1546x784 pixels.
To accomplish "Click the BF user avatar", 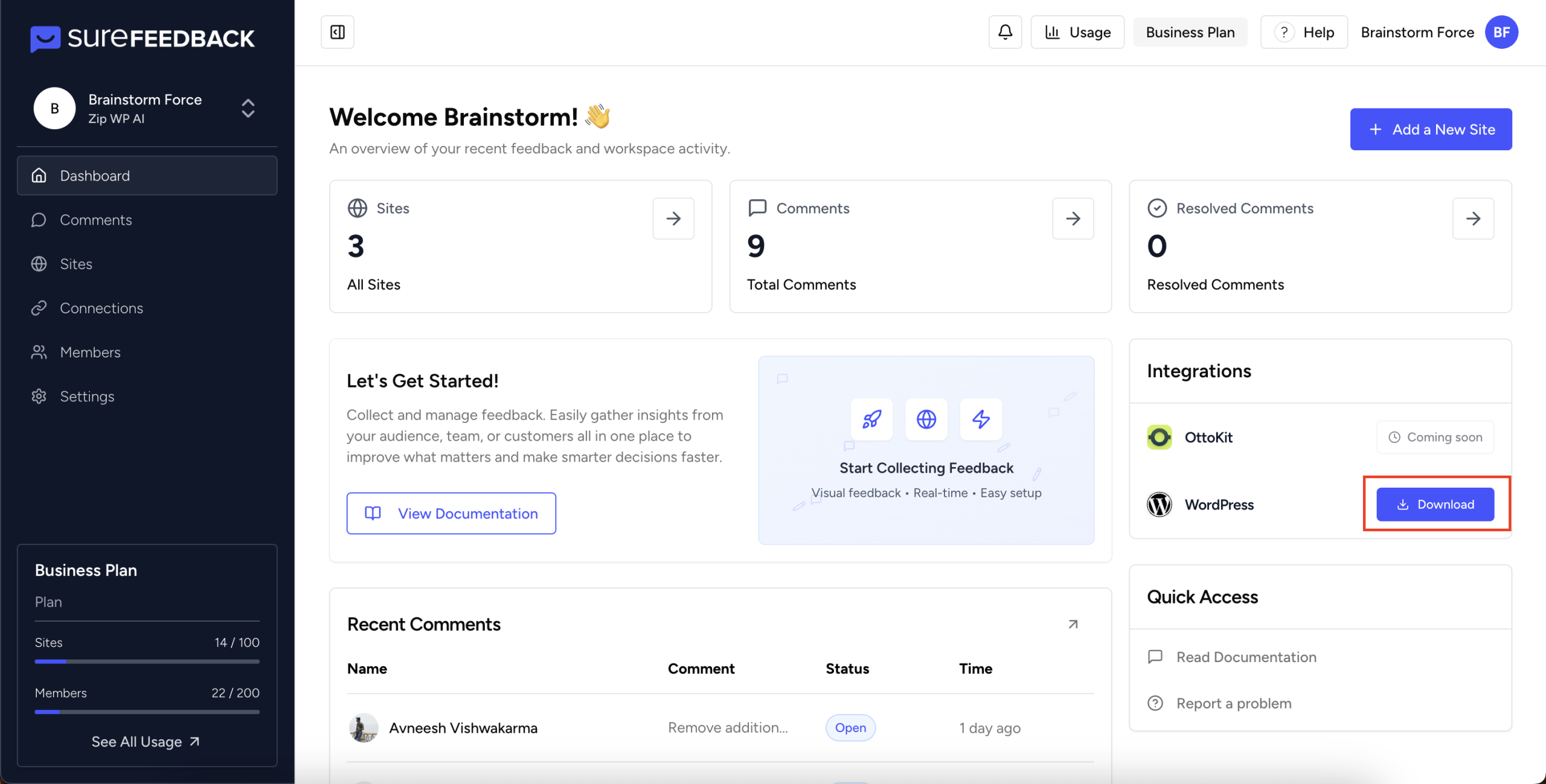I will tap(1501, 32).
